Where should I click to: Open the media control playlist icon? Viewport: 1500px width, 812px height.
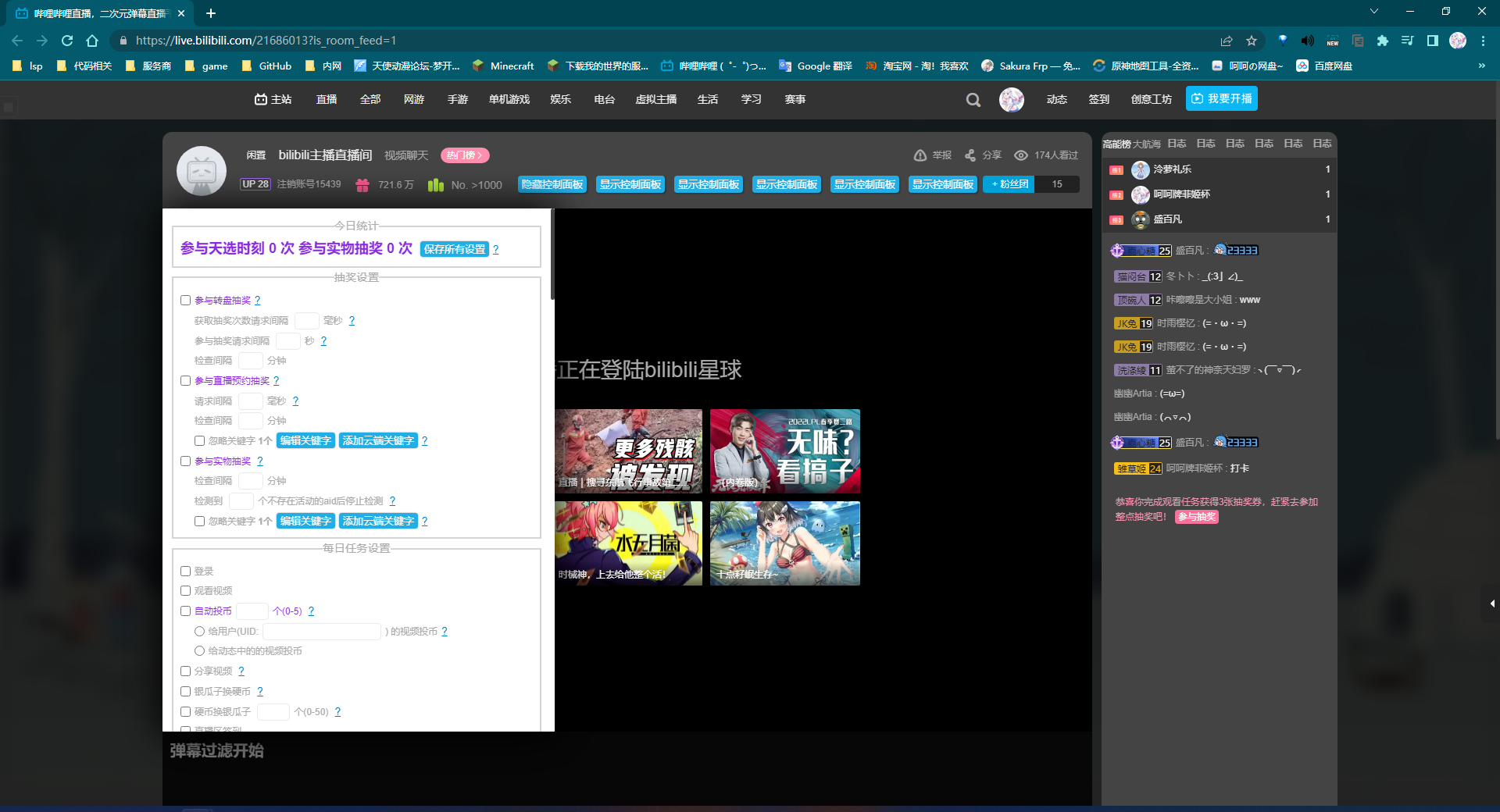coord(1408,41)
